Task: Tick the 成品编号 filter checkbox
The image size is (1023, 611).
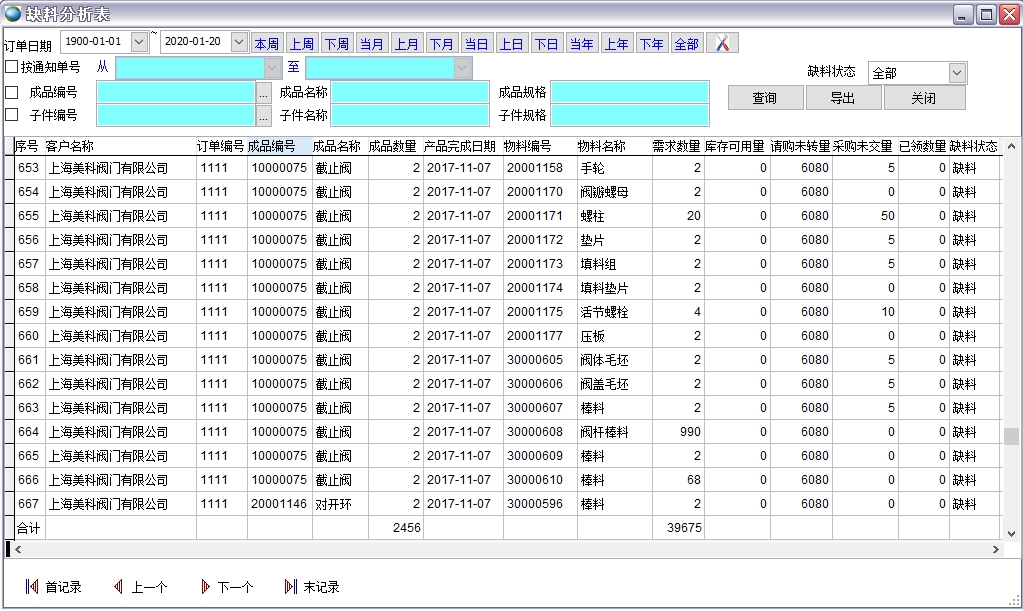Action: tap(12, 92)
